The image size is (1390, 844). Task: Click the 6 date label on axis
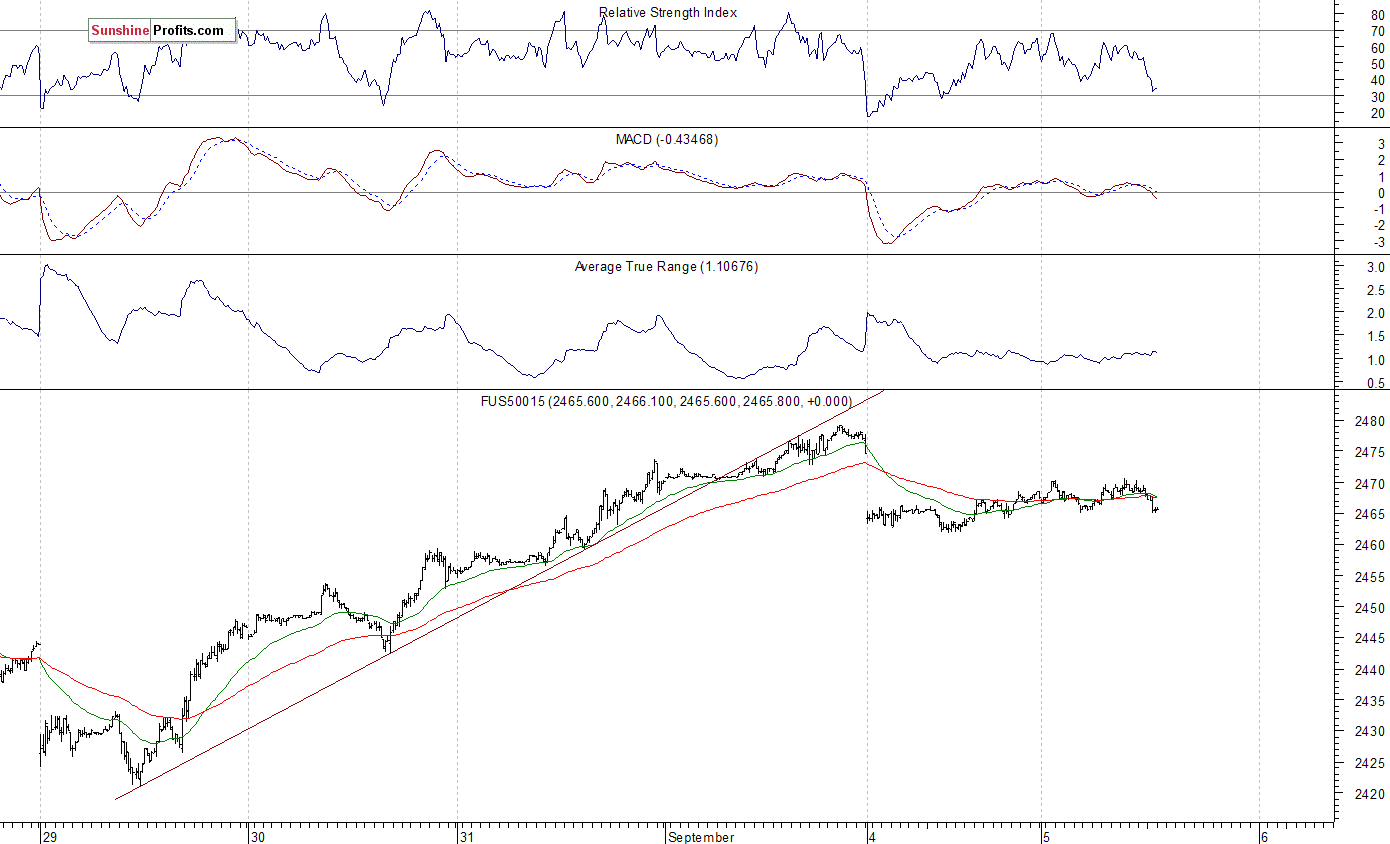click(x=1264, y=836)
